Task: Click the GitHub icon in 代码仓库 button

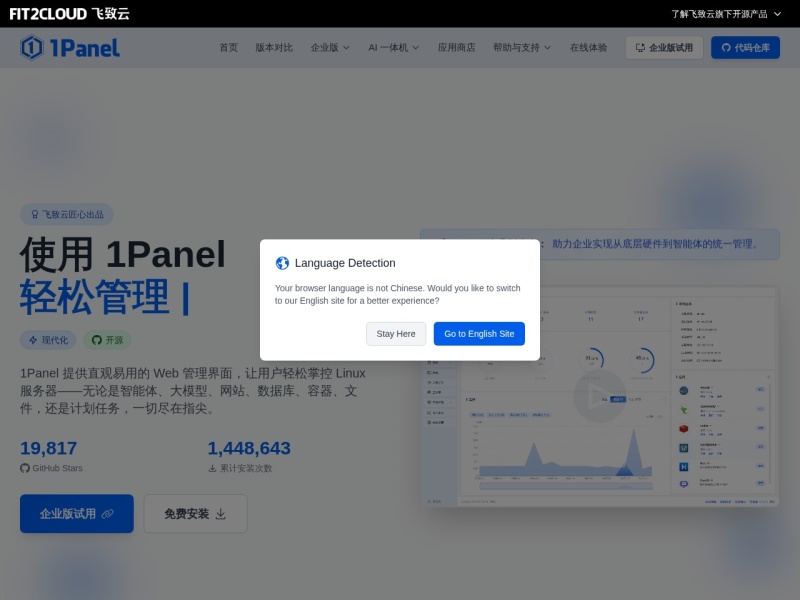Action: 726,47
